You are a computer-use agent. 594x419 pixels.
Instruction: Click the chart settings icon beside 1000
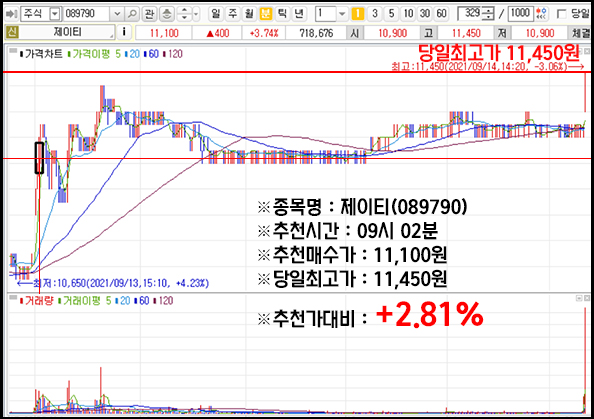pyautogui.click(x=542, y=14)
